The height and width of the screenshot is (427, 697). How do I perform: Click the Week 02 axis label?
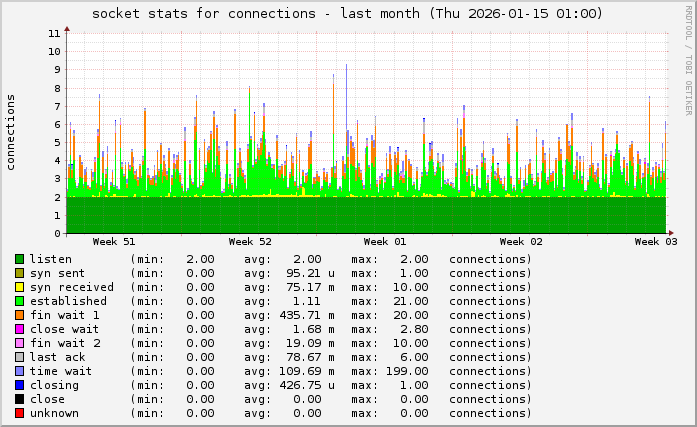[x=521, y=241]
